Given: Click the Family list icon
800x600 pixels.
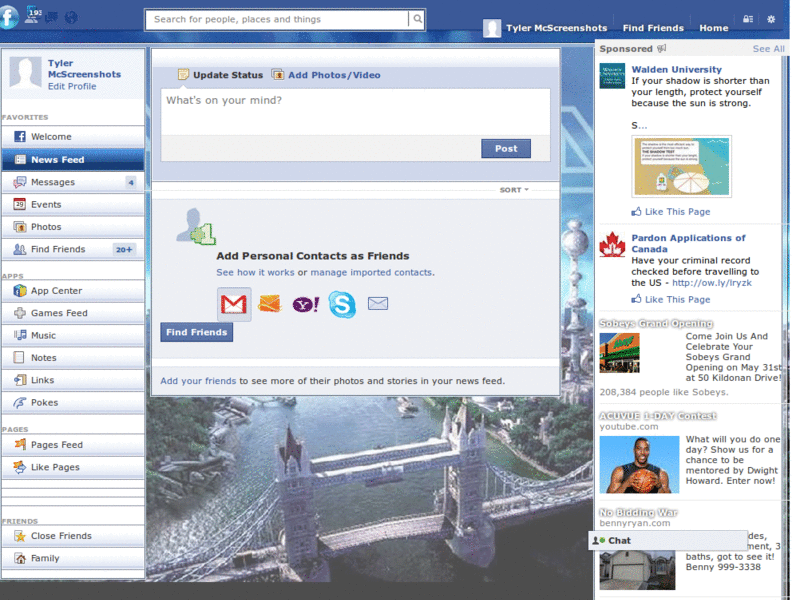Looking at the screenshot, I should (19, 558).
